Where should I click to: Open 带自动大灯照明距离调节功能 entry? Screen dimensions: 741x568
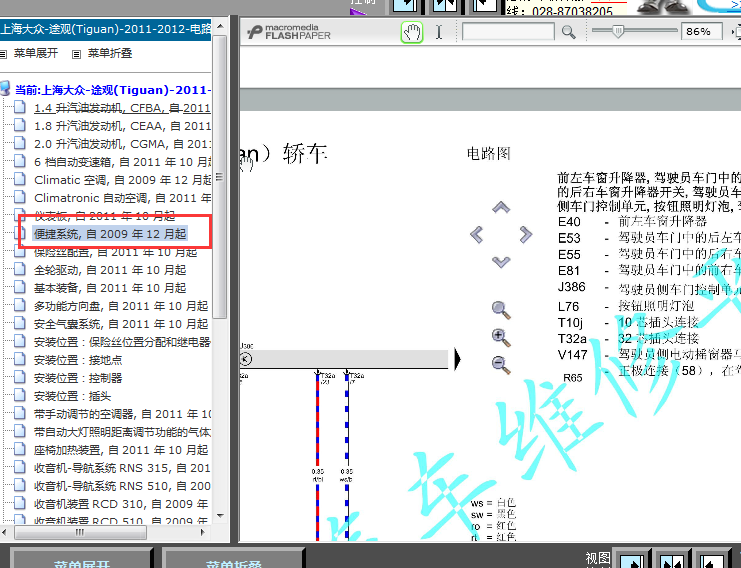(122, 432)
